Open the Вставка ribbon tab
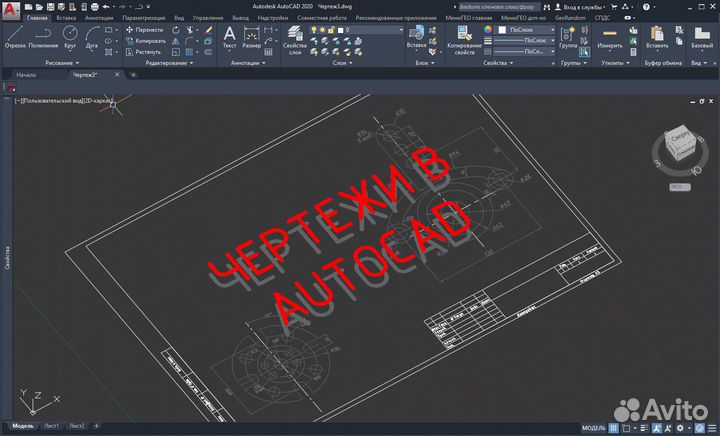Screen dimensions: 720x436 [x=66, y=18]
